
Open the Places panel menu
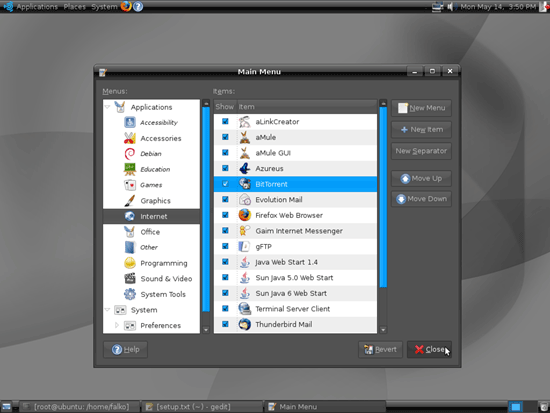pos(74,7)
